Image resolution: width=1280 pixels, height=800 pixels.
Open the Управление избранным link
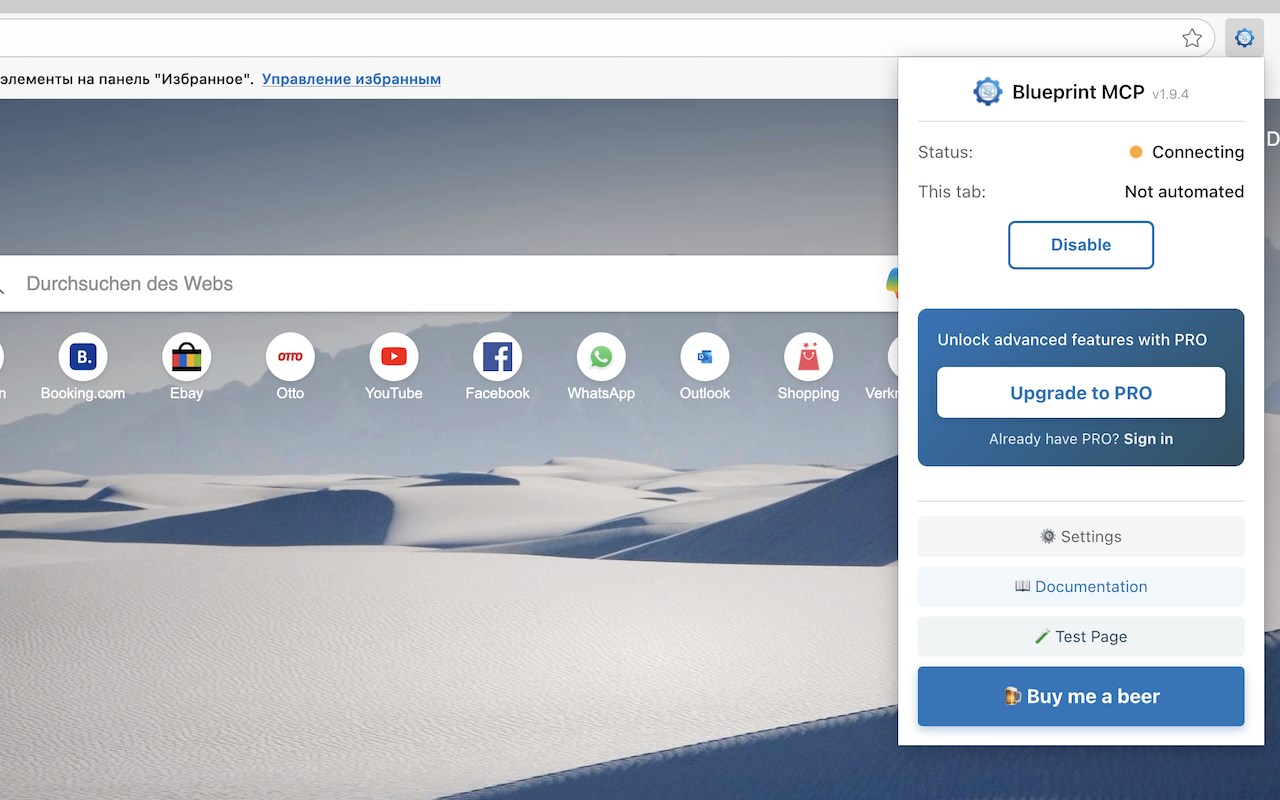tap(351, 79)
